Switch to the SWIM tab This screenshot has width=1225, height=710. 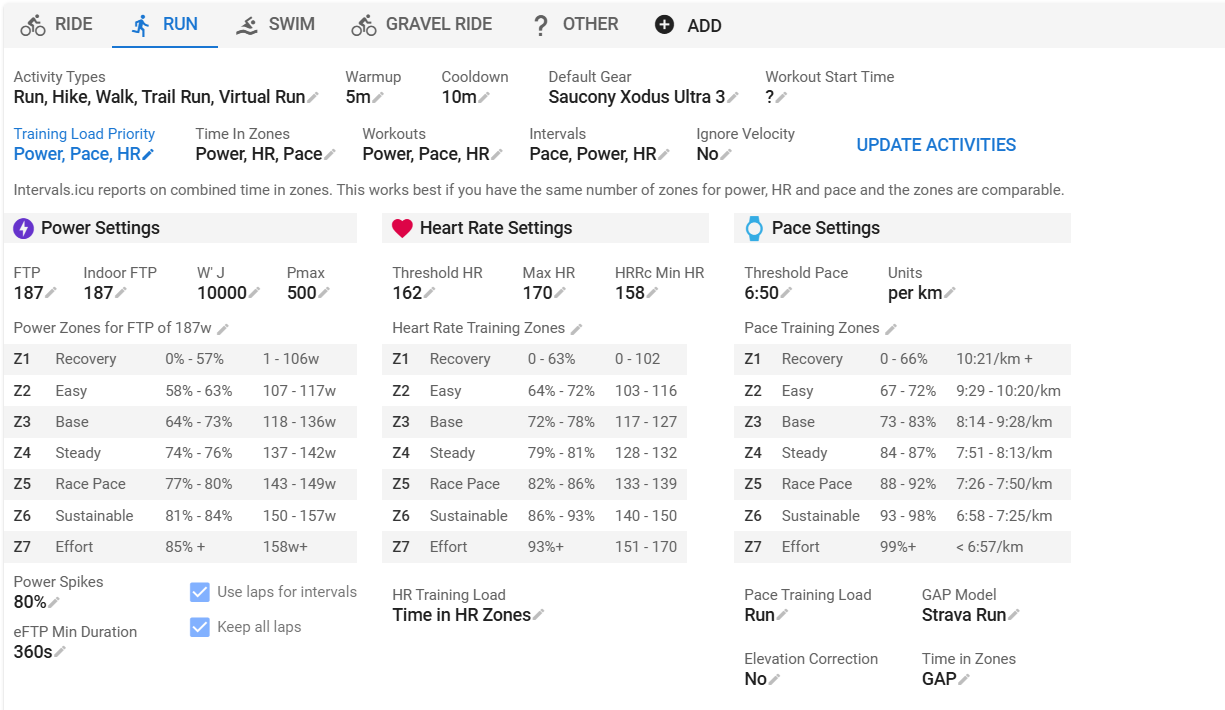point(276,25)
